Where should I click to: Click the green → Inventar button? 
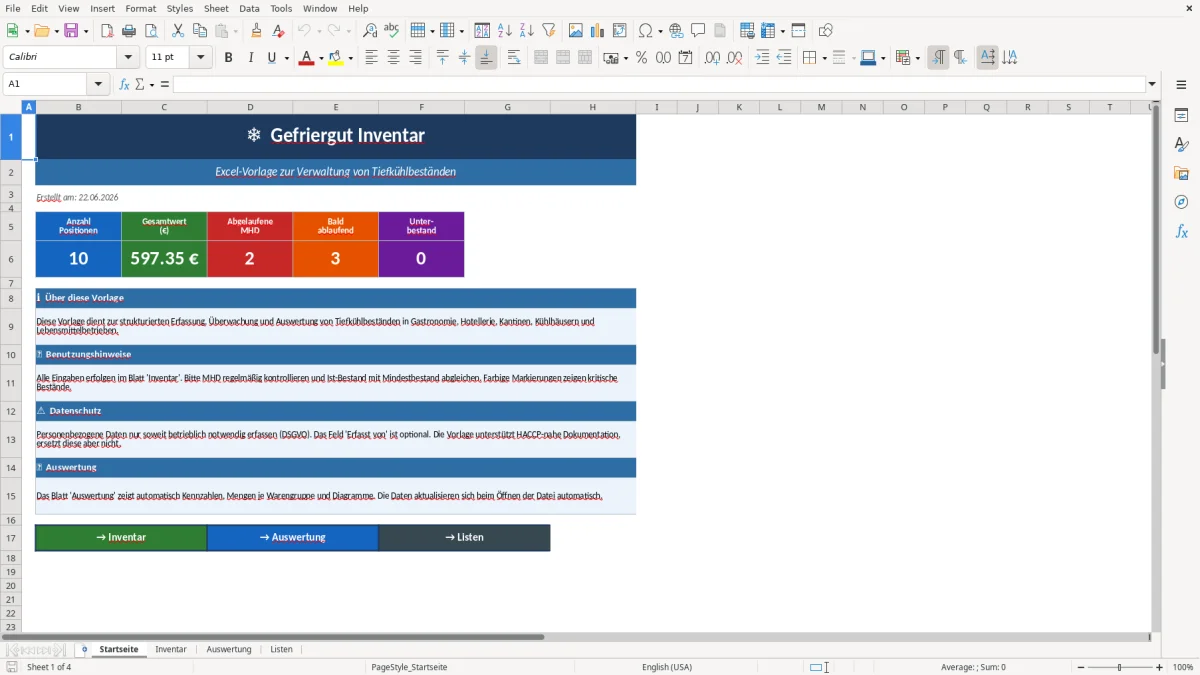tap(121, 538)
